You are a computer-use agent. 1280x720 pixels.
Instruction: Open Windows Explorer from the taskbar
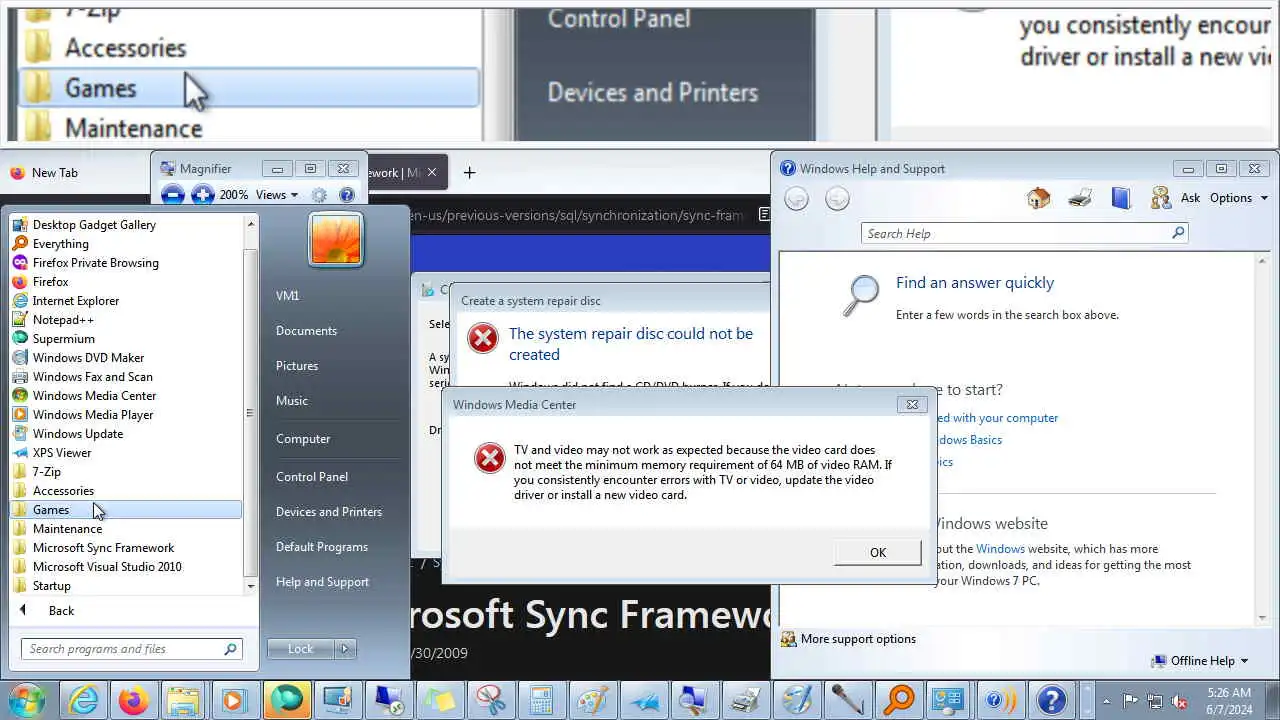[x=184, y=700]
